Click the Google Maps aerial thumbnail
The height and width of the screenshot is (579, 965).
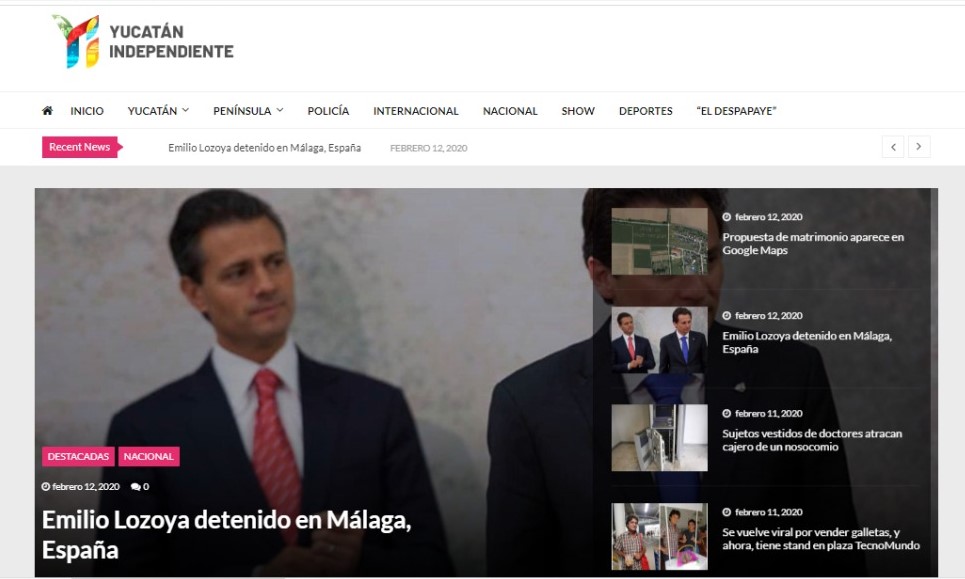point(659,241)
